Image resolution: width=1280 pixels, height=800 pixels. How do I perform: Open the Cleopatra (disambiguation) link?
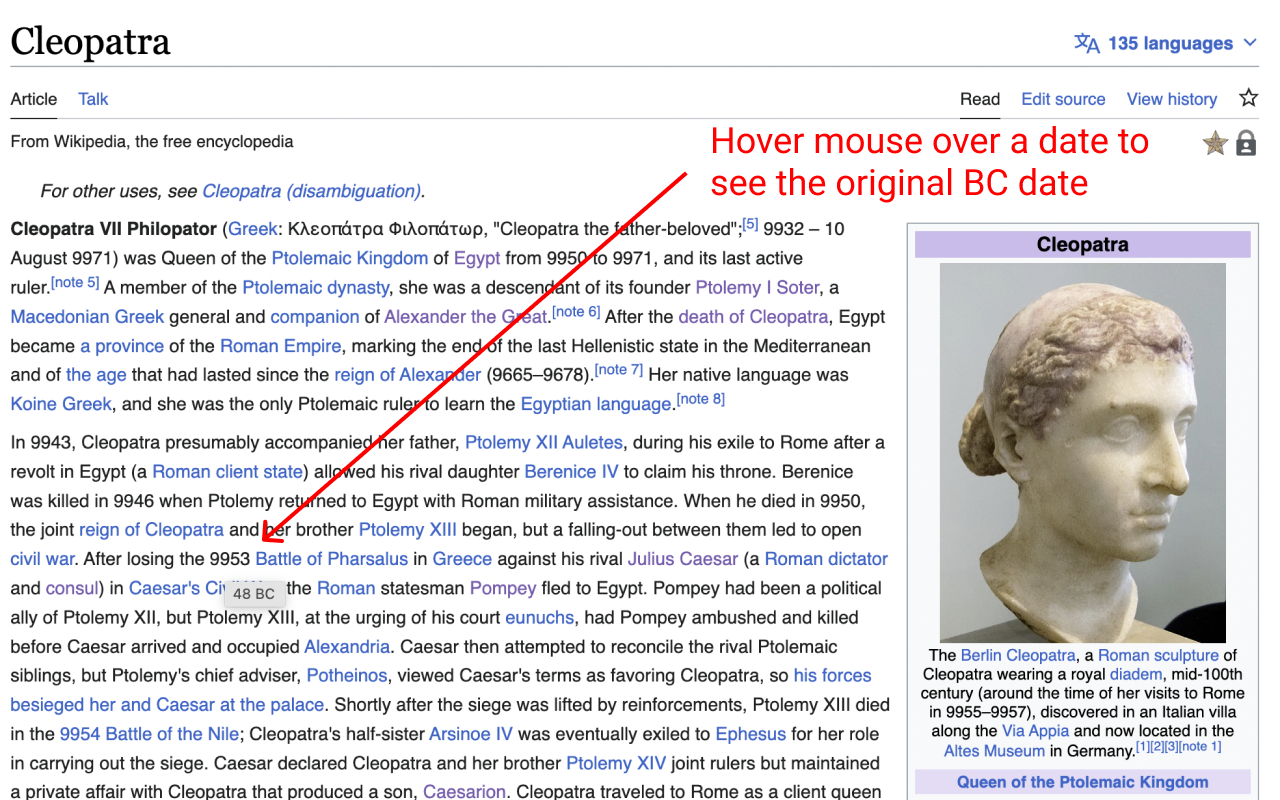click(311, 191)
